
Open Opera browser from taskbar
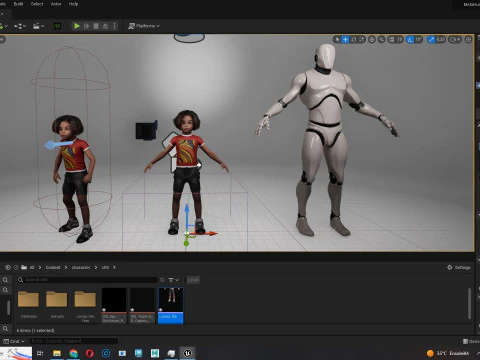click(x=90, y=353)
